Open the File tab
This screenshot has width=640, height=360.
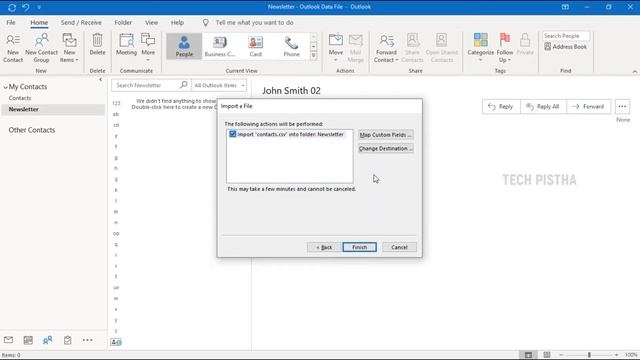(11, 22)
